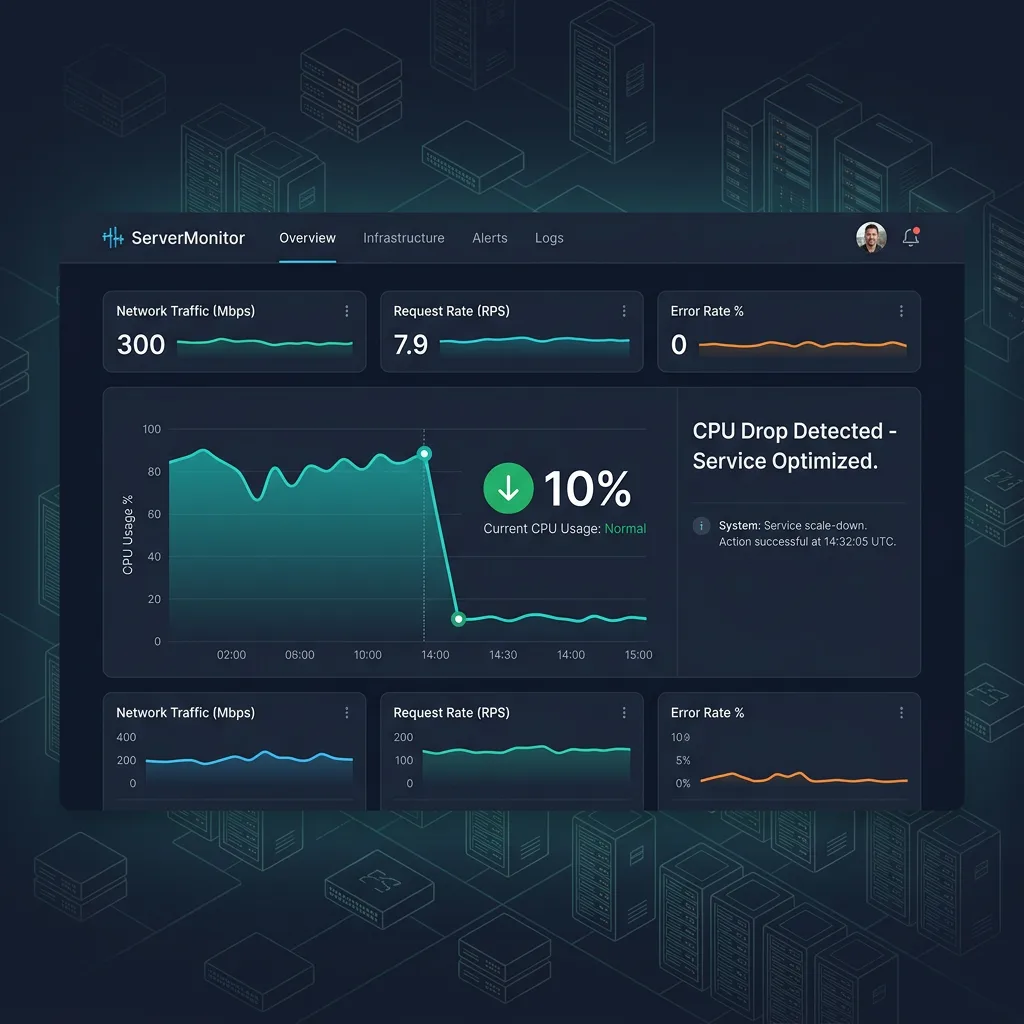Click the ServerMonitor logo icon
Viewport: 1024px width, 1024px height.
tap(113, 238)
